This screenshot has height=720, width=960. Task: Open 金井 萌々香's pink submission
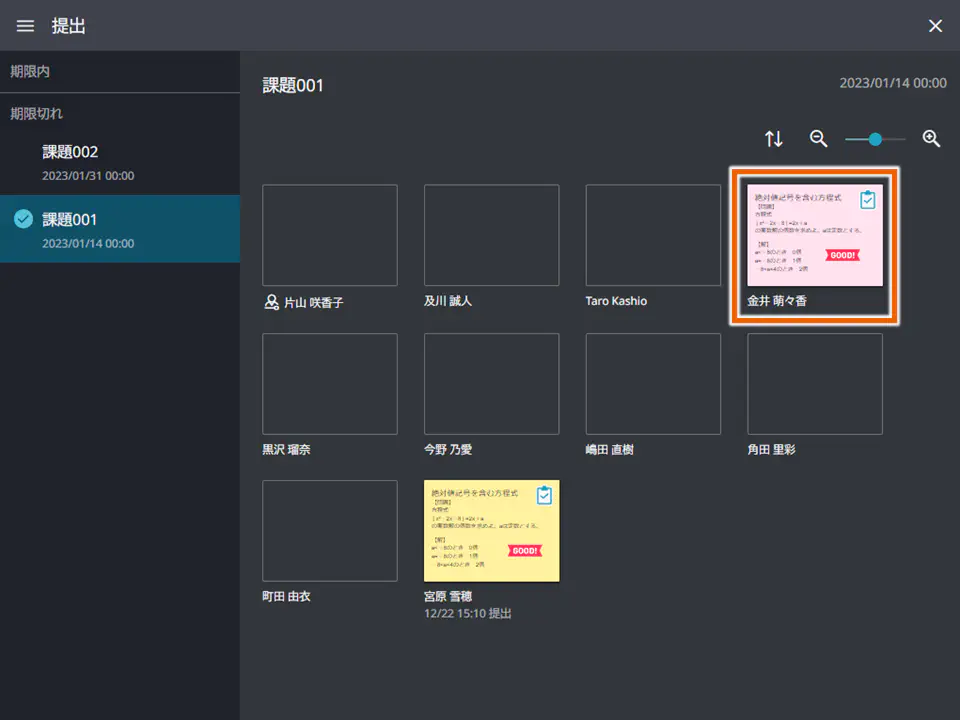814,236
